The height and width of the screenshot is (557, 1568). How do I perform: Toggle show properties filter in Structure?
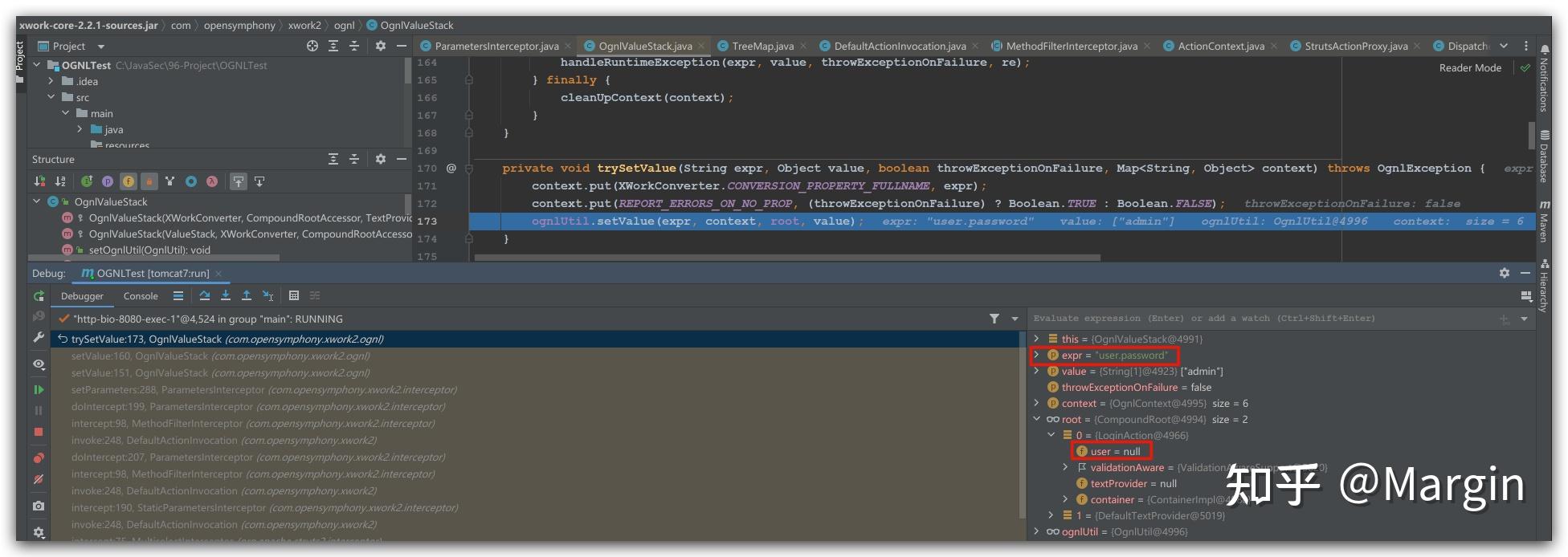click(108, 181)
